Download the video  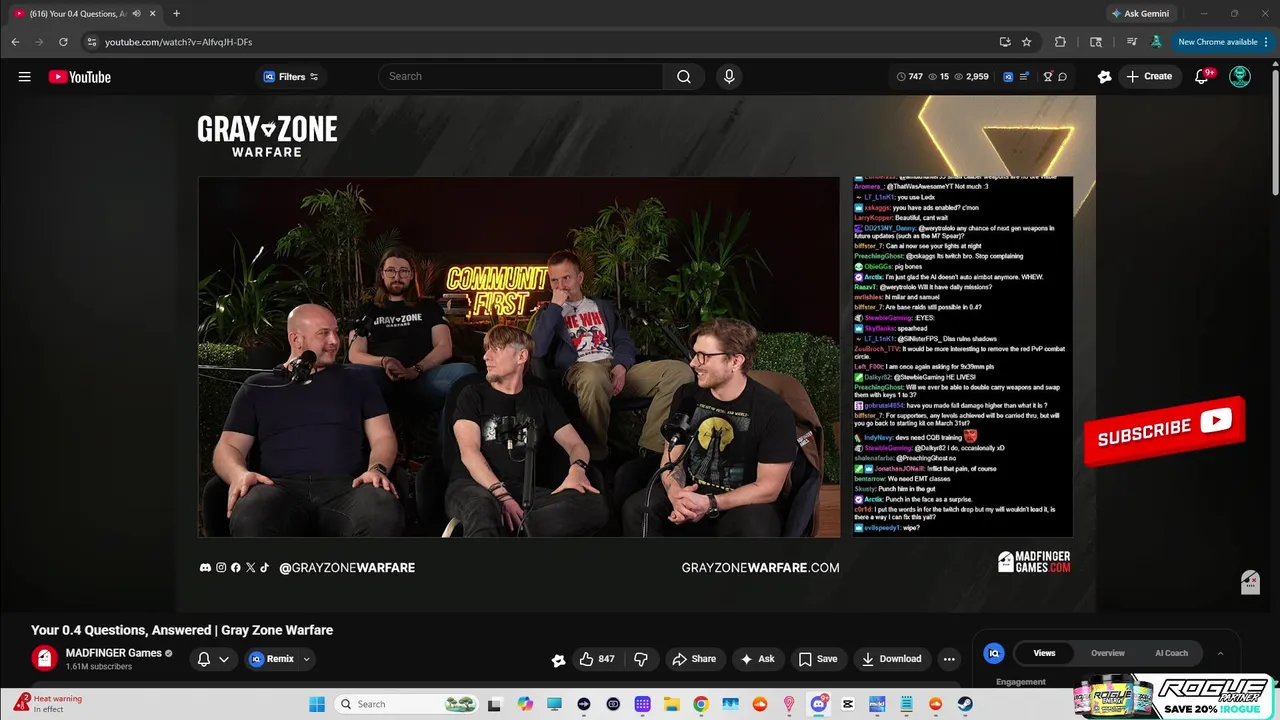(892, 659)
